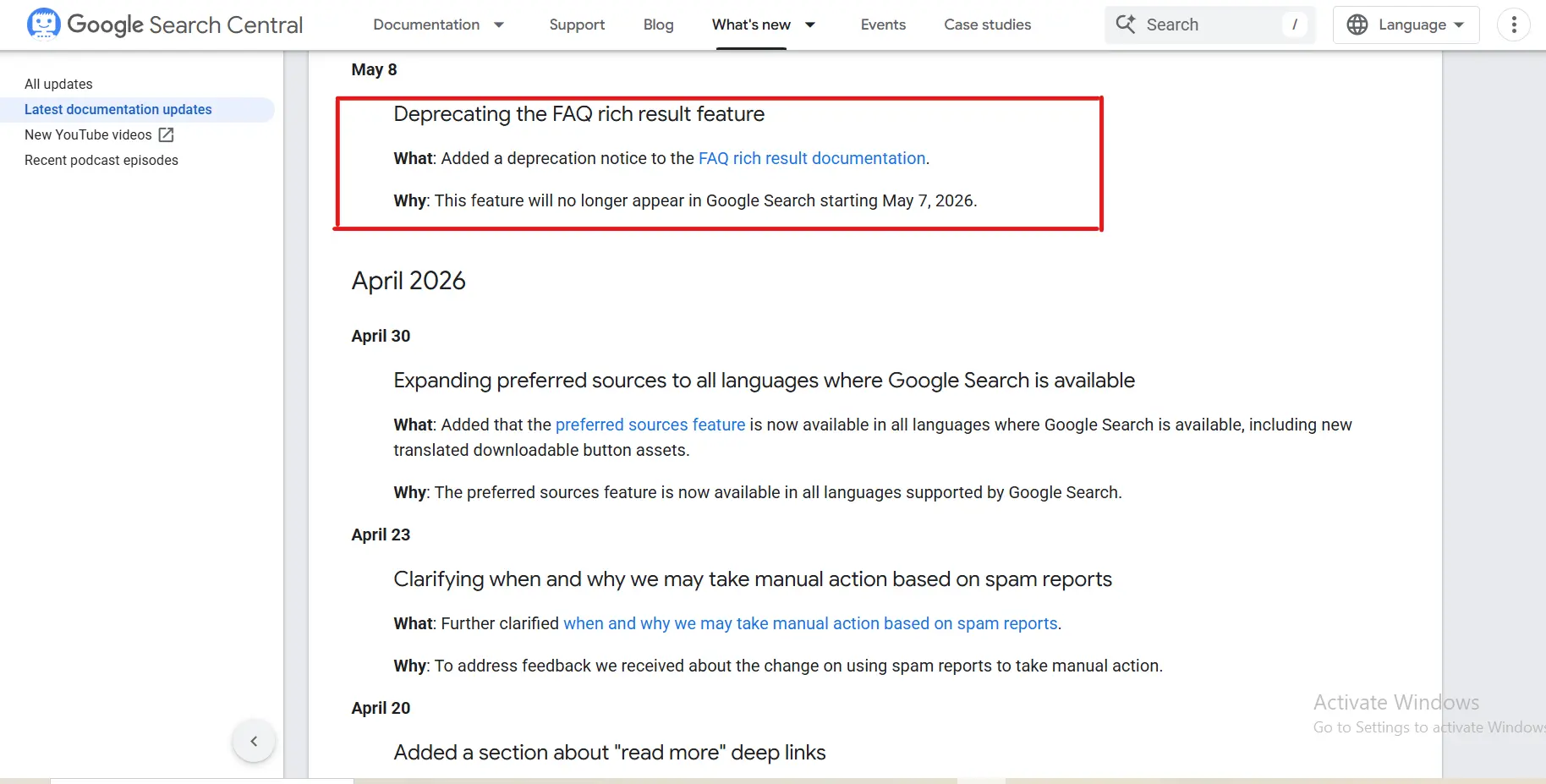Click the Google Search Central title text
This screenshot has width=1546, height=784.
(184, 25)
